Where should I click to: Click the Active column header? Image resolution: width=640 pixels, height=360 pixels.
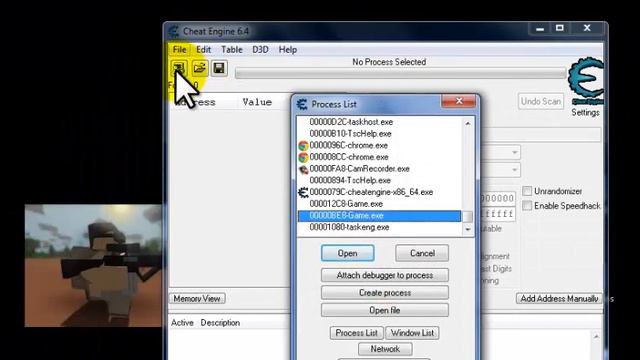(x=182, y=323)
